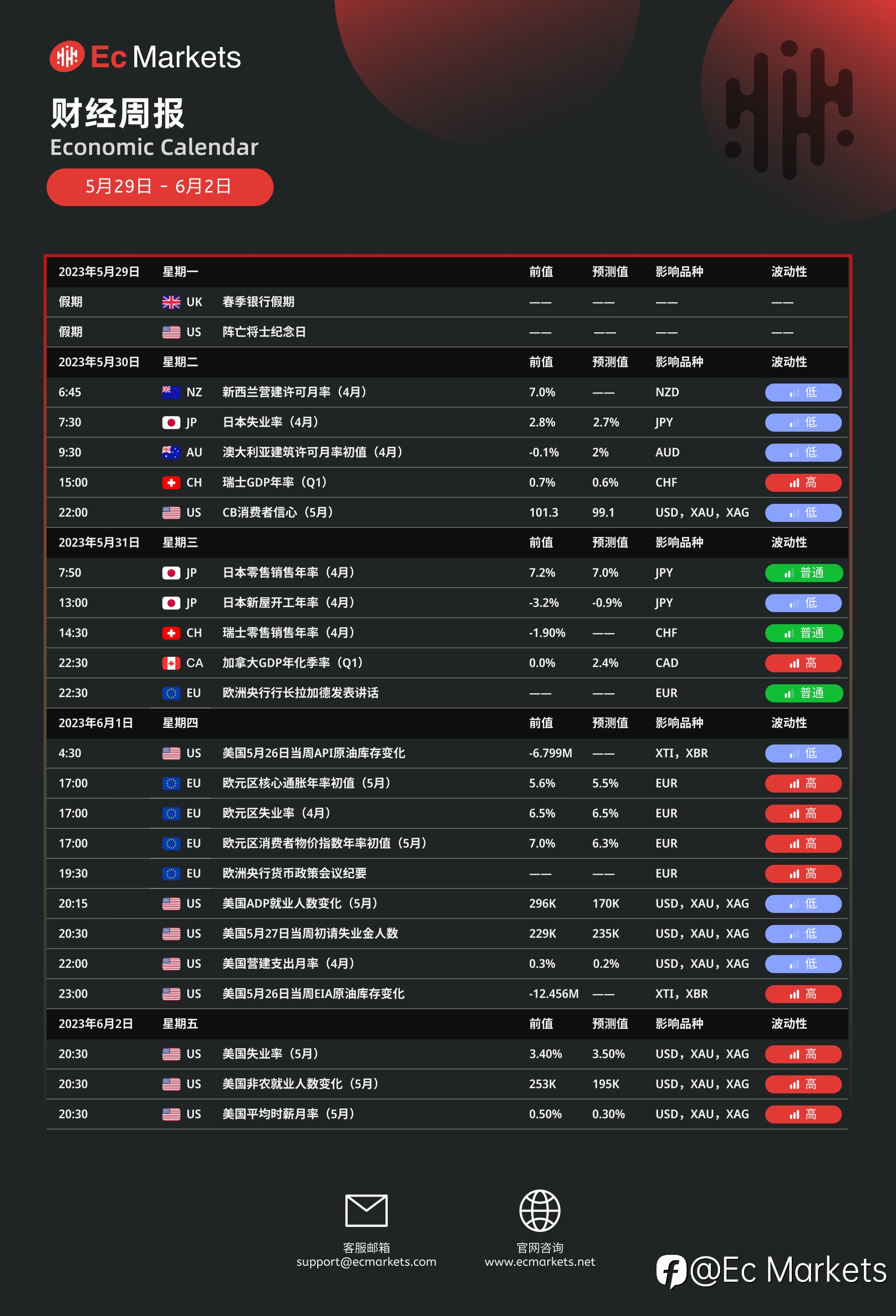Click the 低 badge in 美国ADP就业人数变化 row
Image resolution: width=896 pixels, height=1316 pixels.
tap(803, 903)
